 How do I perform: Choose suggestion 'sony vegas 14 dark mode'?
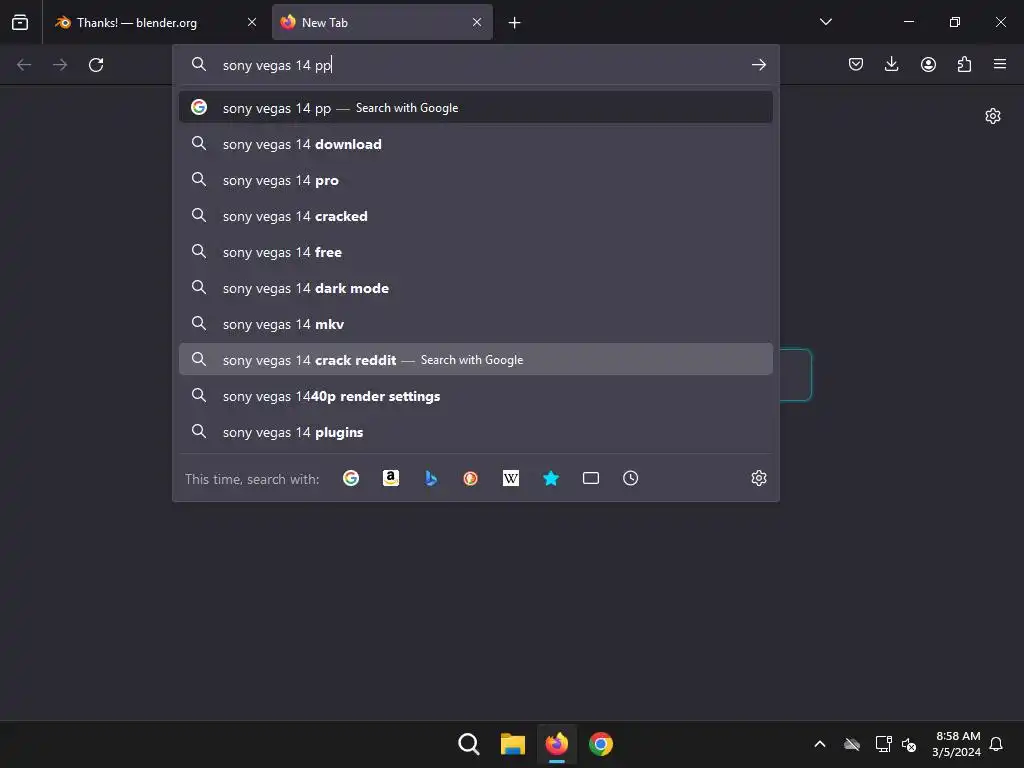tap(475, 288)
